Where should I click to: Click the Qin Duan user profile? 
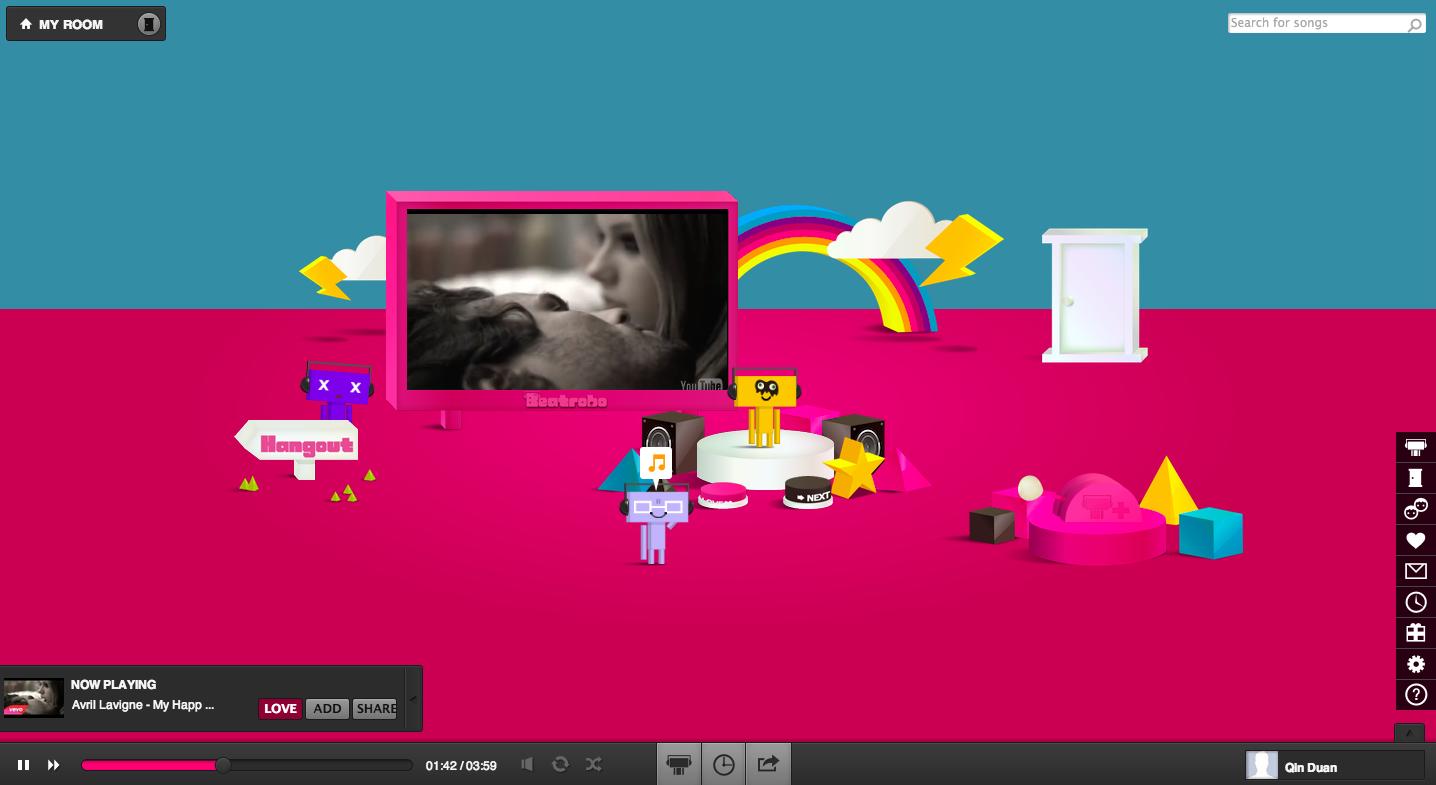1335,766
